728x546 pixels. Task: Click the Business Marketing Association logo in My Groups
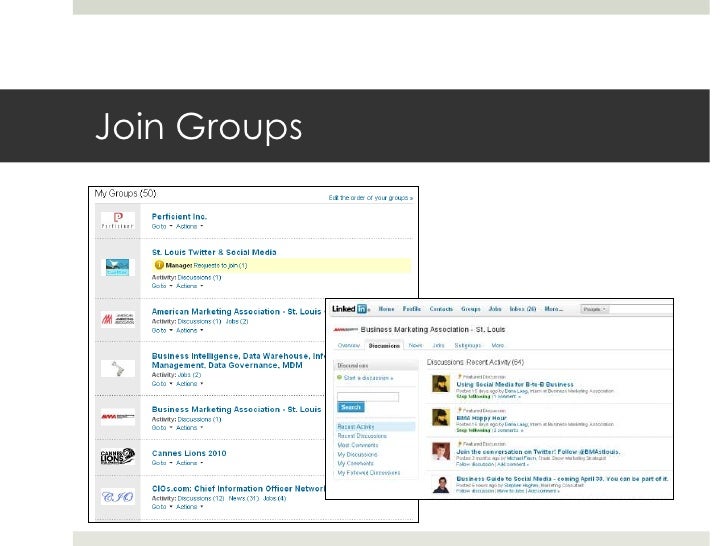tap(118, 417)
